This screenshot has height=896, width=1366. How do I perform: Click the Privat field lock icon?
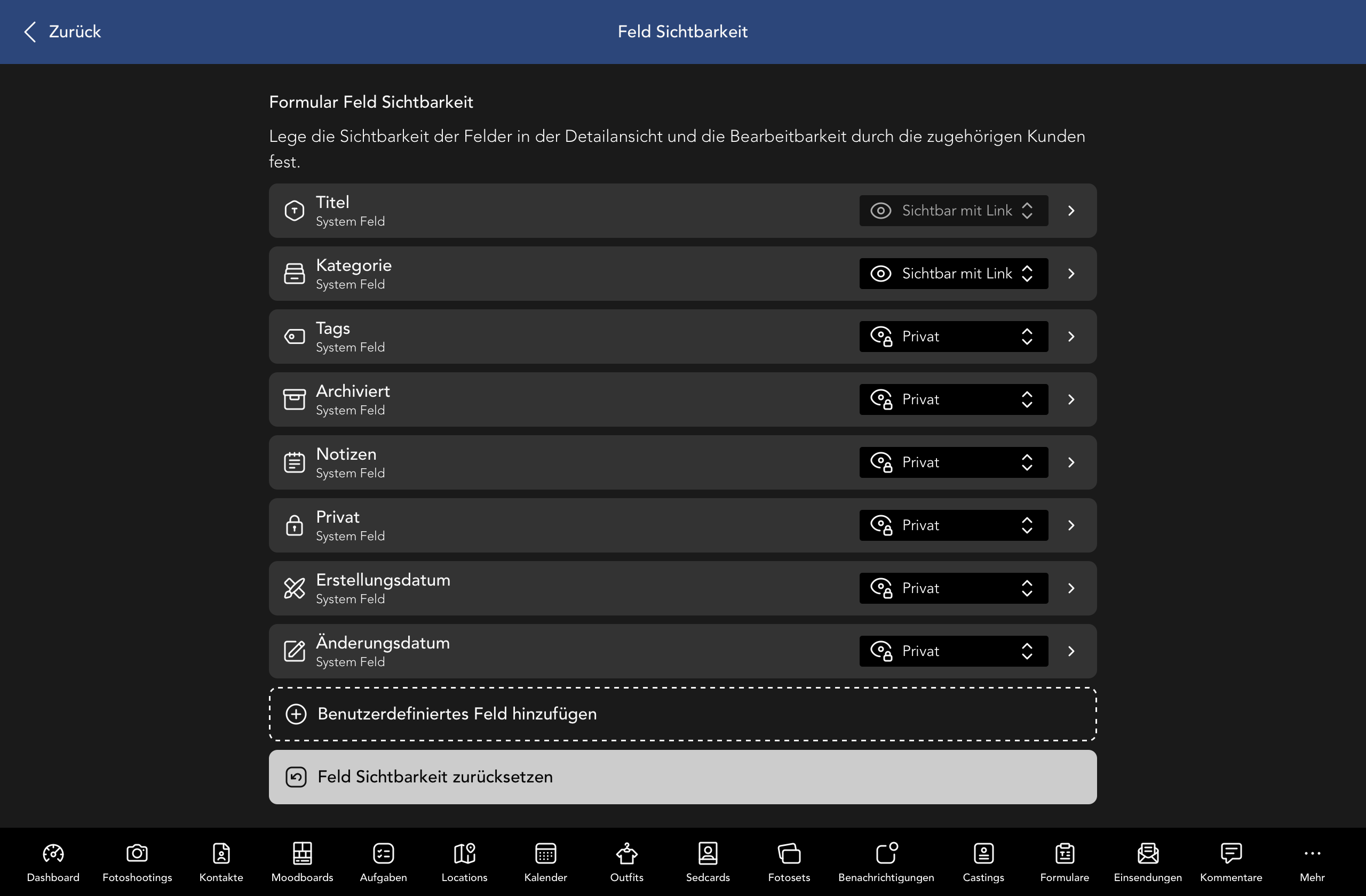coord(295,525)
